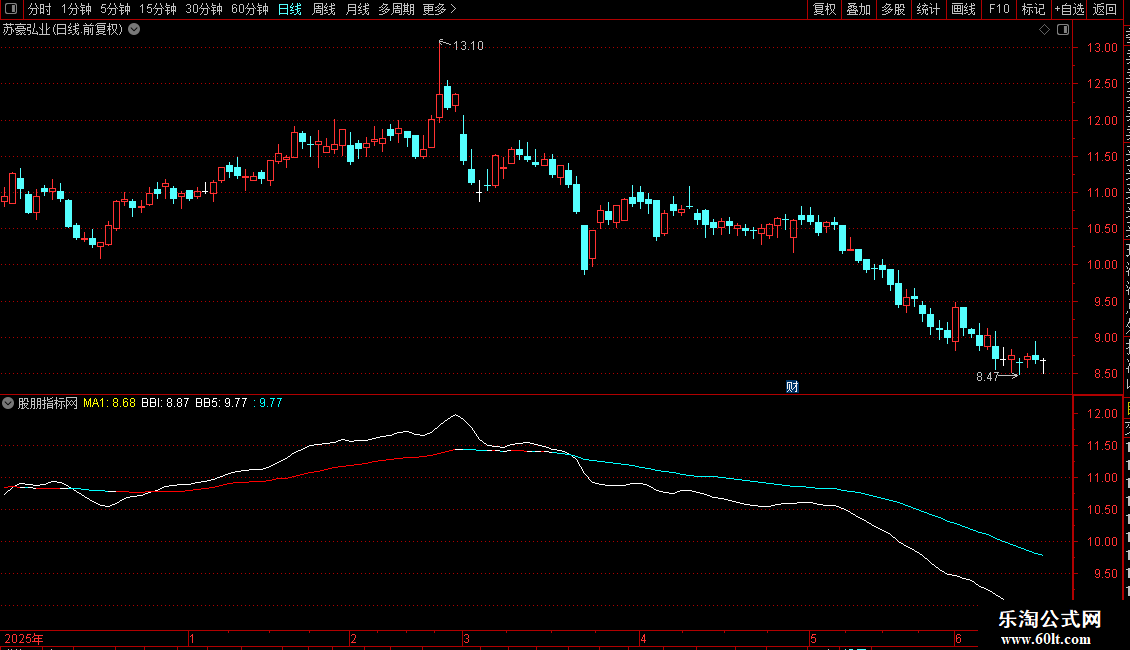Click the 返回 back button
This screenshot has width=1130, height=650.
(x=1105, y=9)
